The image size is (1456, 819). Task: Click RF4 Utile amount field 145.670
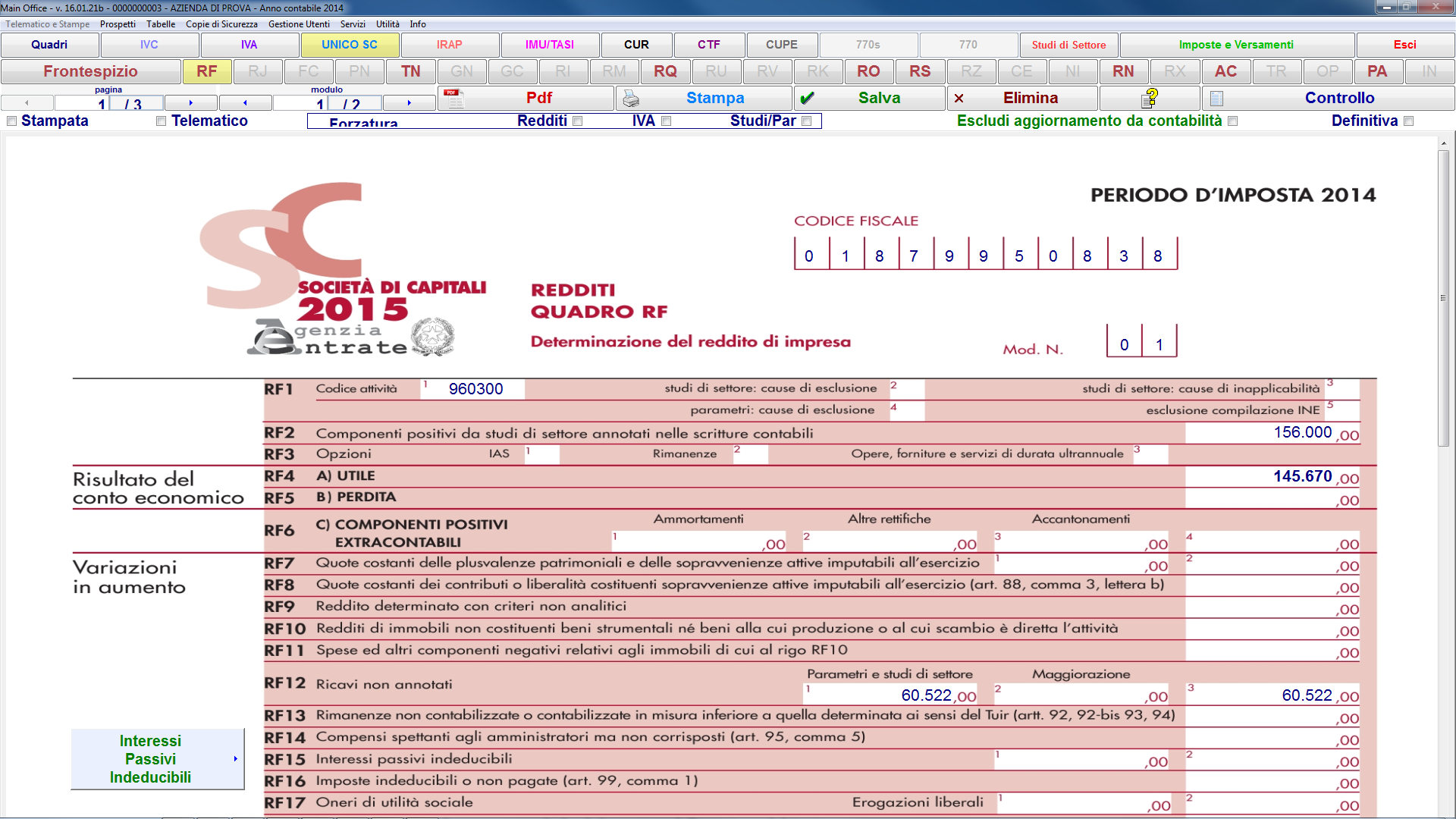click(1272, 477)
